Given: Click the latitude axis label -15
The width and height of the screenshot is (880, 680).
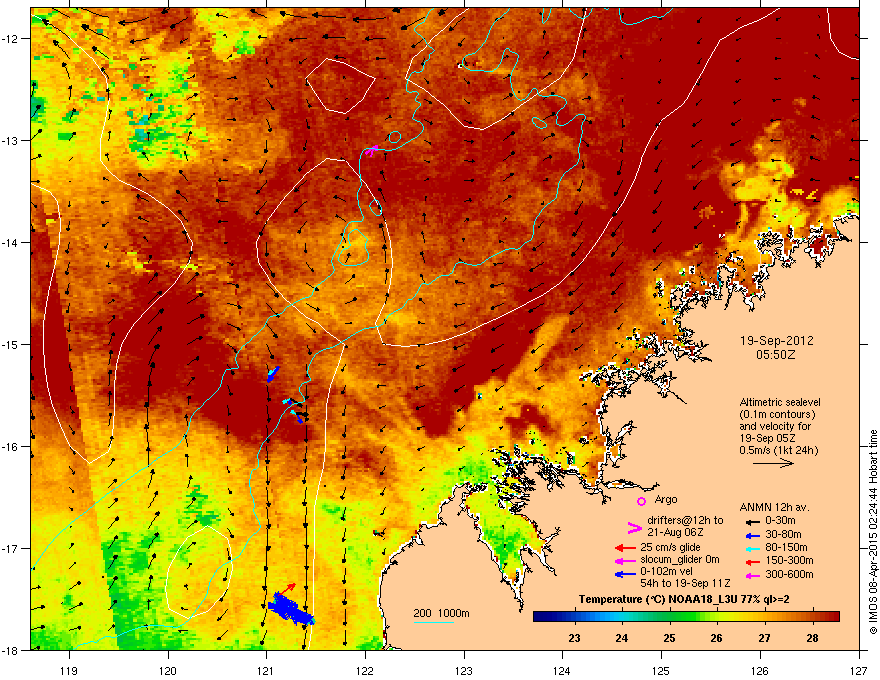Looking at the screenshot, I should tap(10, 344).
